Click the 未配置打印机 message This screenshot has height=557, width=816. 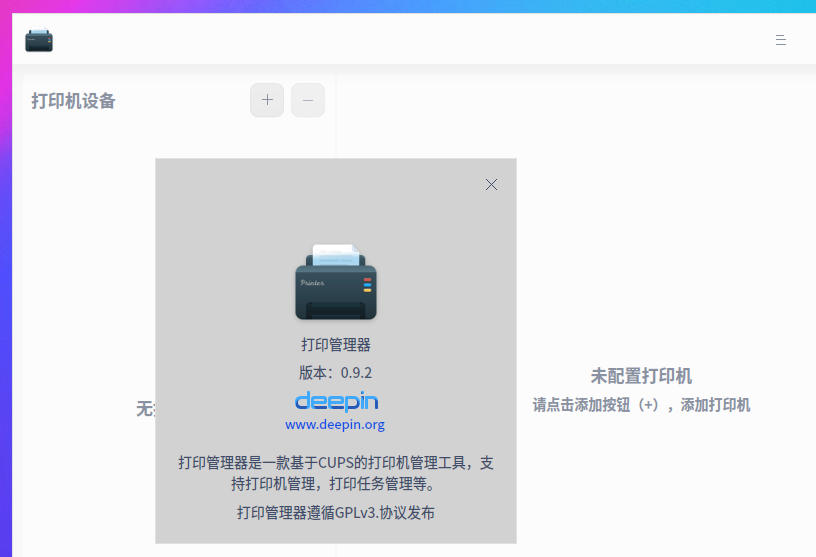(x=641, y=376)
